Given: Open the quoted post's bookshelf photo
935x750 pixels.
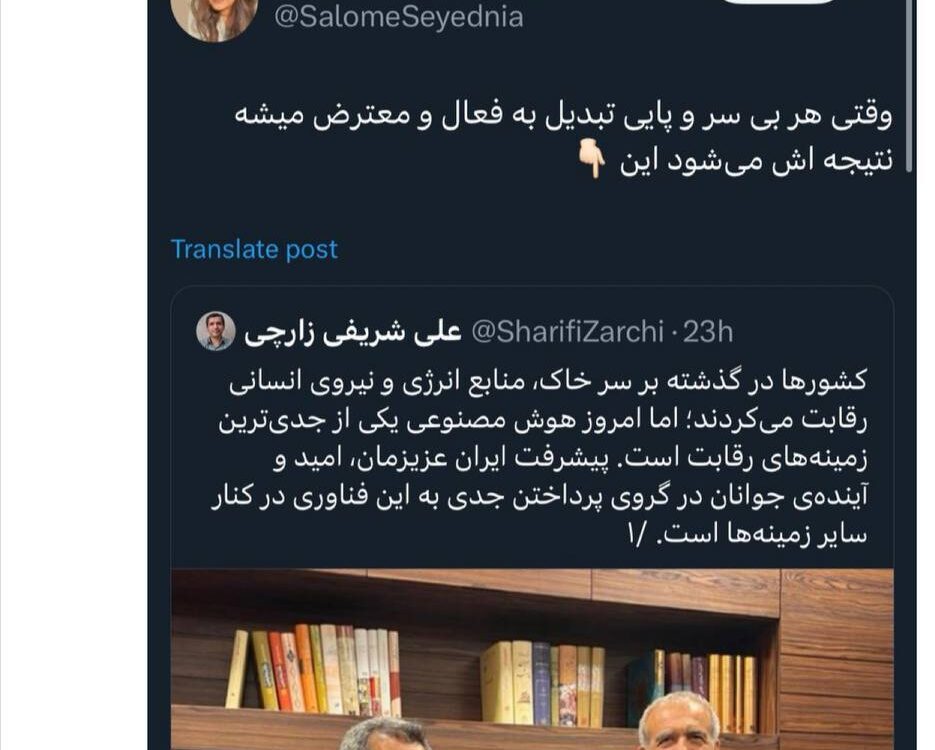Looking at the screenshot, I should (532, 659).
